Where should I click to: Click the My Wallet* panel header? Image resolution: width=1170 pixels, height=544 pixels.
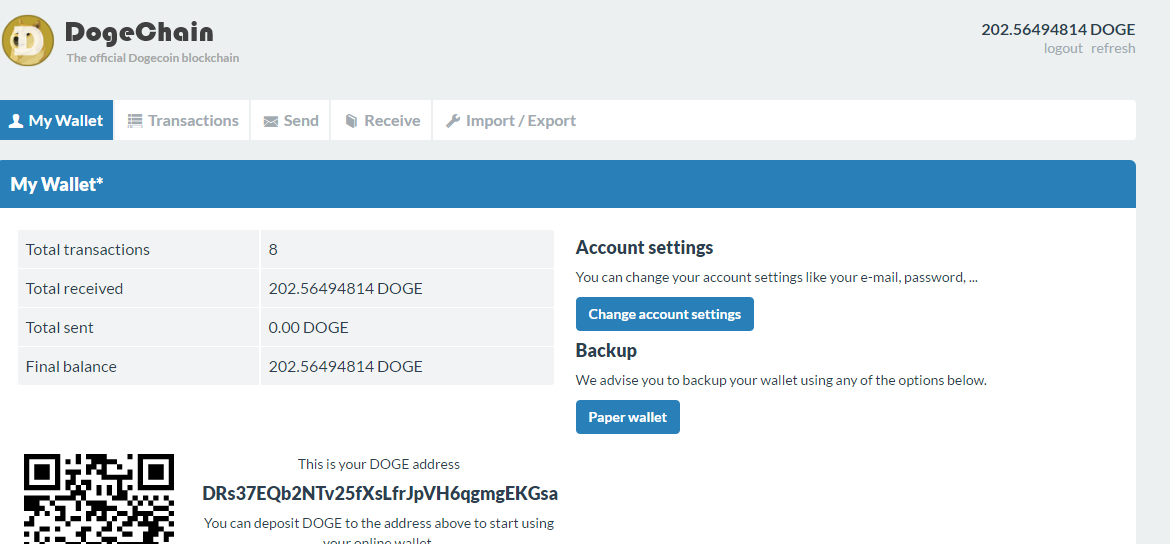(568, 184)
